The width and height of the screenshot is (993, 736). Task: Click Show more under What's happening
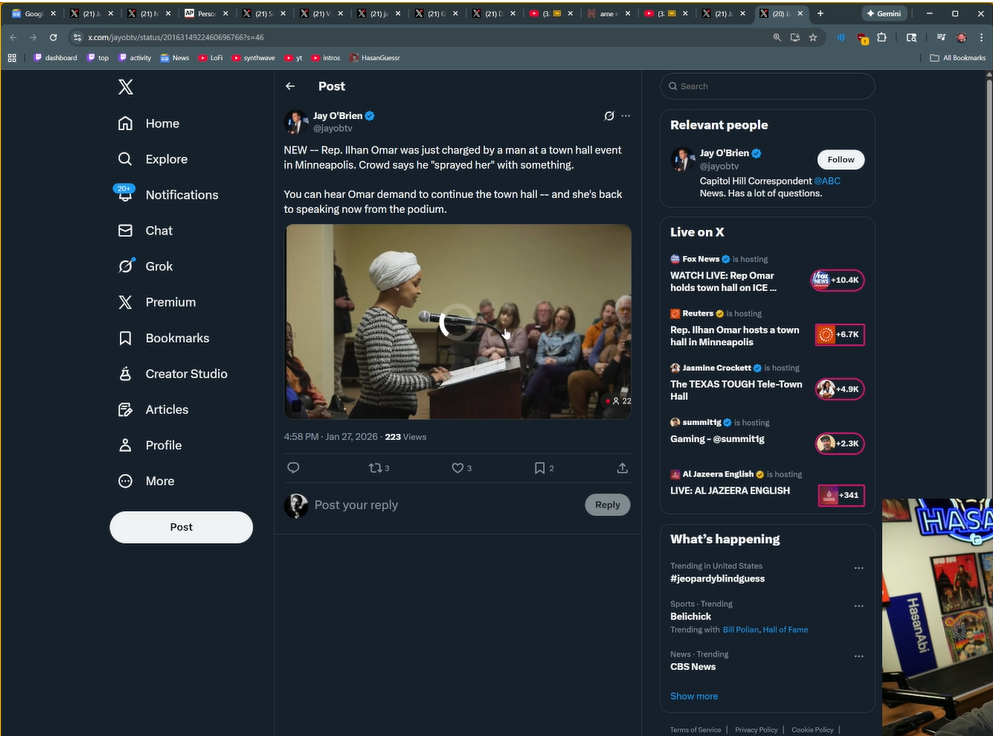point(694,696)
